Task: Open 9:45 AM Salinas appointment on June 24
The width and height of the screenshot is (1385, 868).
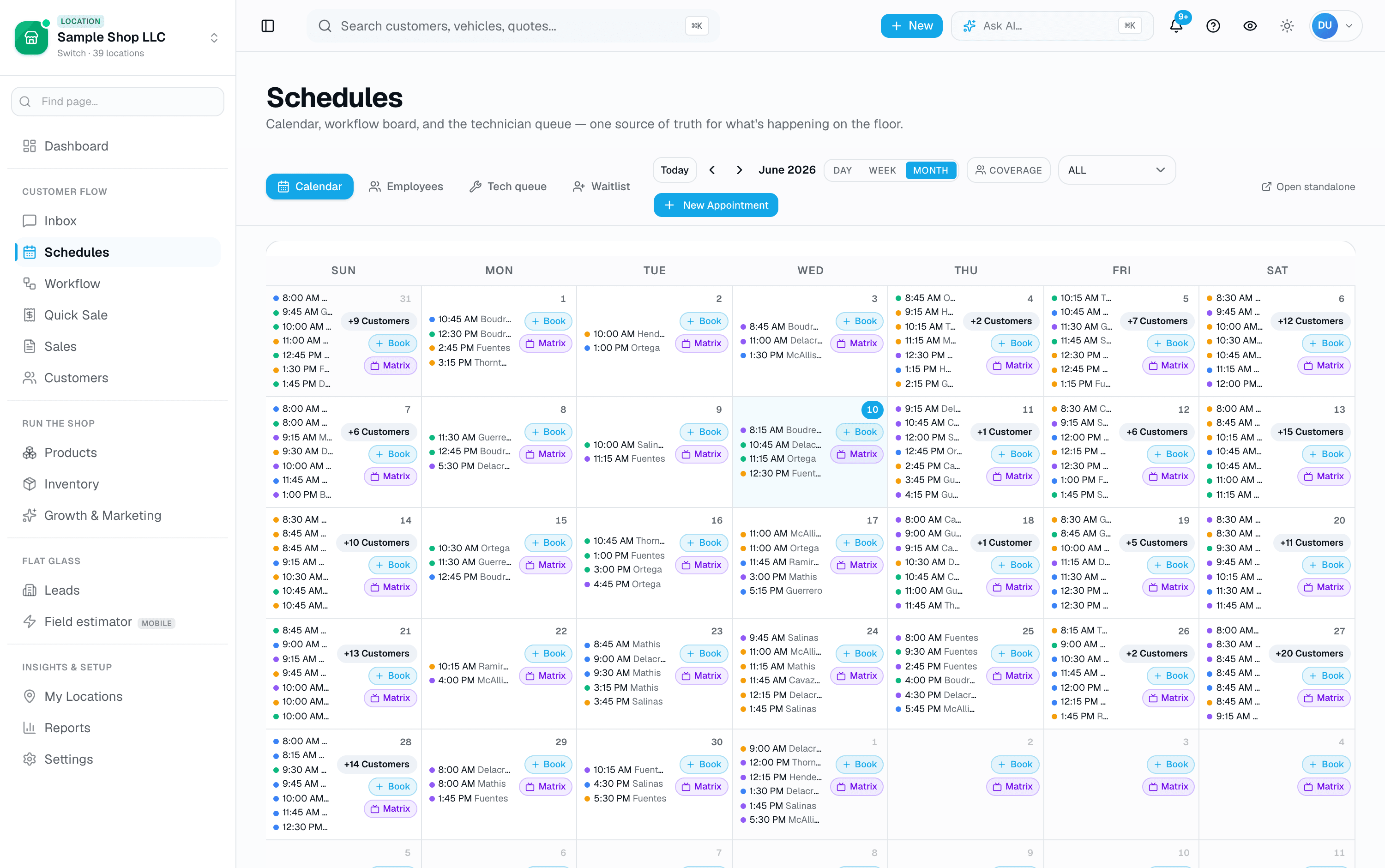Action: point(779,638)
